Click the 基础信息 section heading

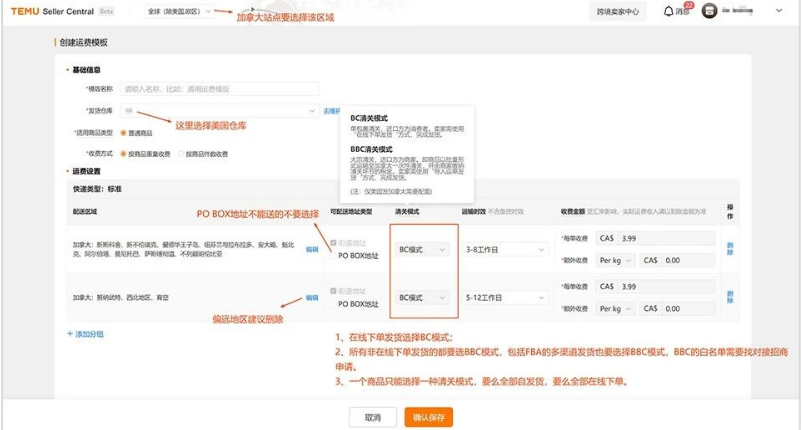click(x=86, y=70)
